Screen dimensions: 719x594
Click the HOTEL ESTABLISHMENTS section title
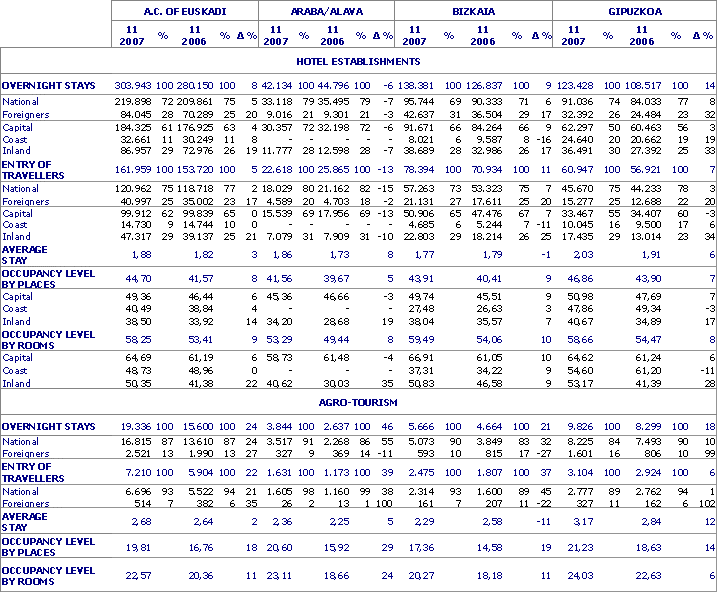[359, 62]
